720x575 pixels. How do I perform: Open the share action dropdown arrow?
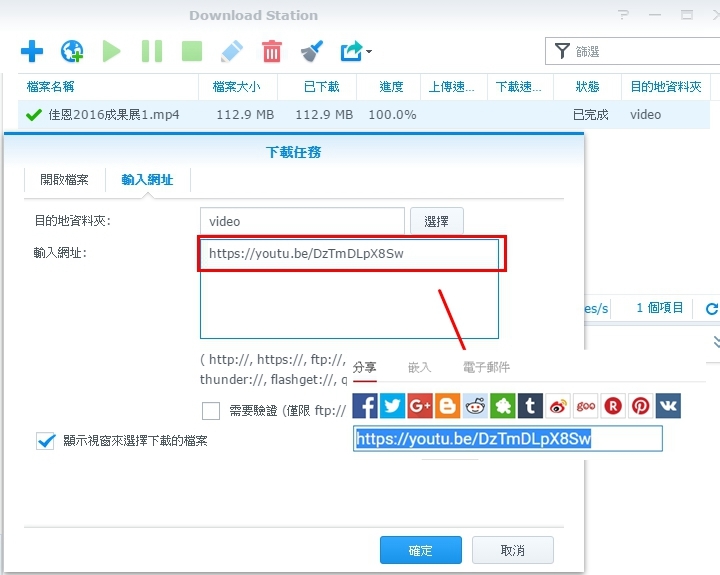369,51
